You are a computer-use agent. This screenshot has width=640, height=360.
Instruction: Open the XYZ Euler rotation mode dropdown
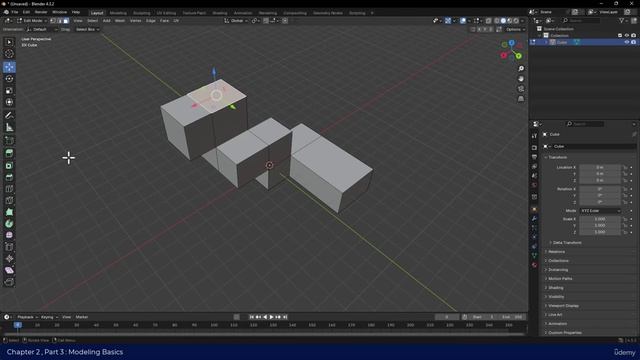click(600, 211)
